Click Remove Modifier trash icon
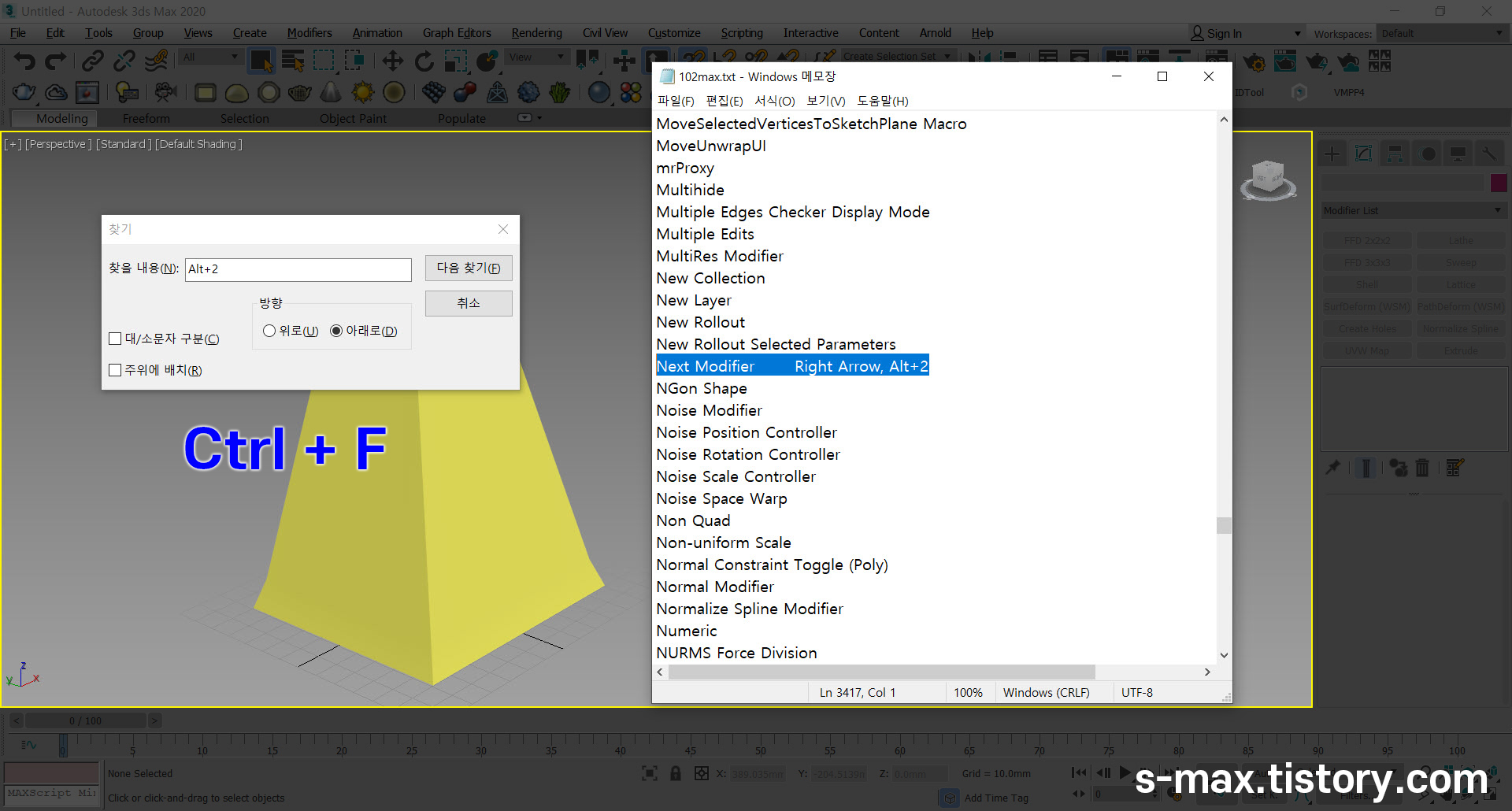1512x811 pixels. pos(1422,468)
